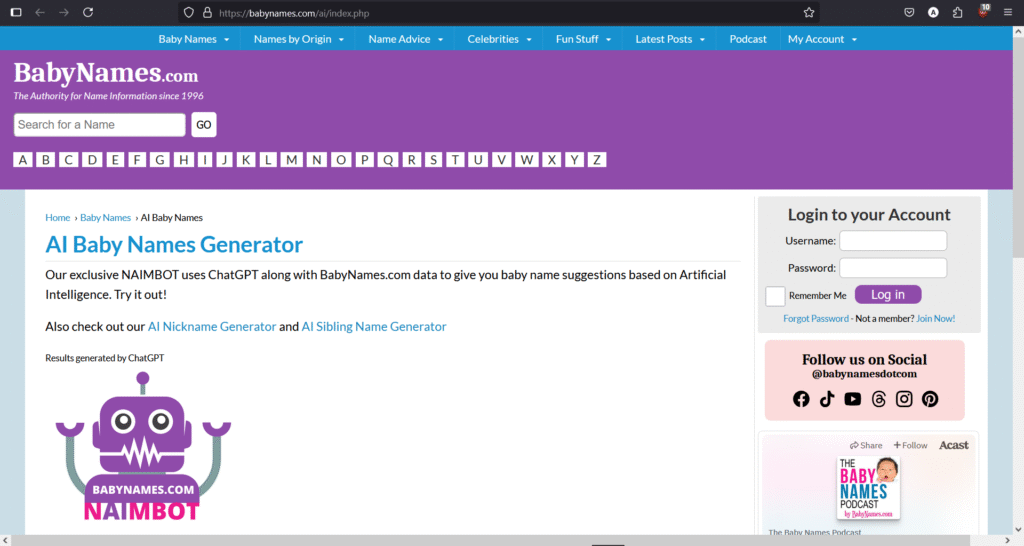This screenshot has height=546, width=1024.
Task: Open the AI Nickname Generator link
Action: click(212, 327)
